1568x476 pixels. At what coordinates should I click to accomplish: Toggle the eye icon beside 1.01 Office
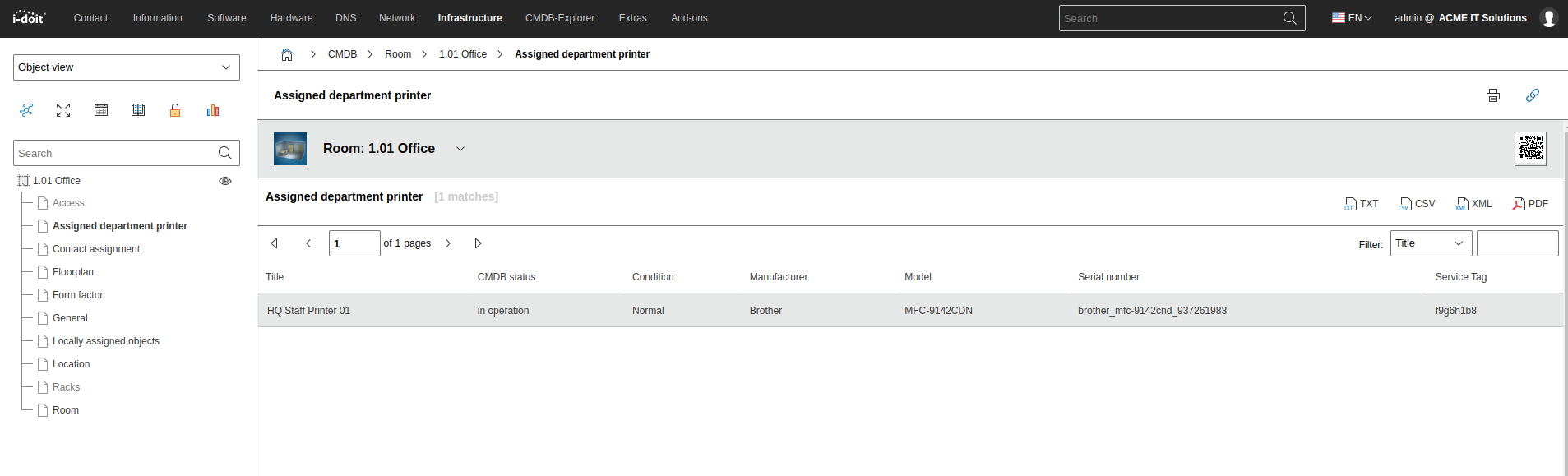coord(224,181)
